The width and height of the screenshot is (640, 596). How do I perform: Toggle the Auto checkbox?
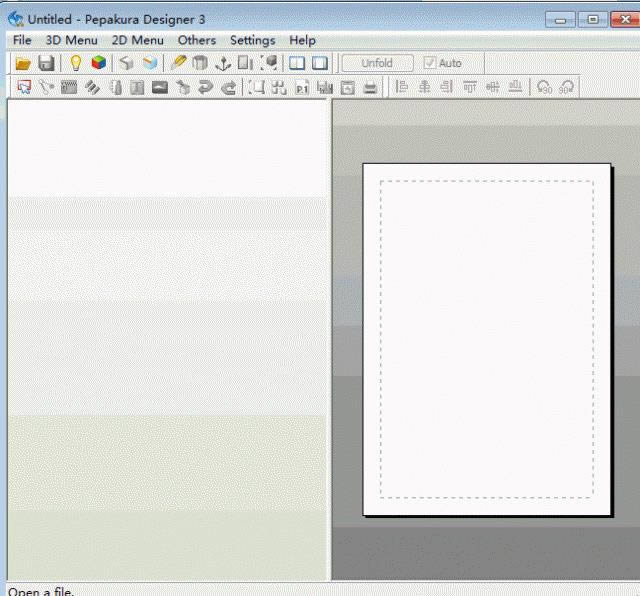[430, 63]
